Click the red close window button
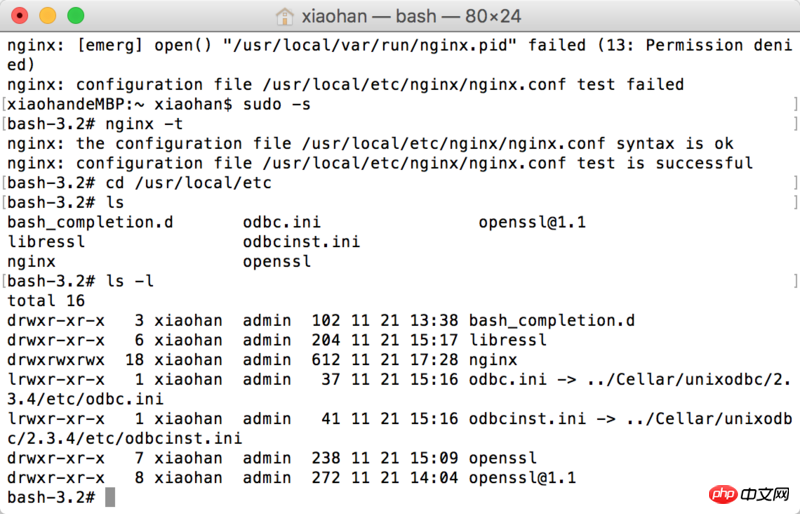Screen dimensions: 800x514 click(19, 16)
